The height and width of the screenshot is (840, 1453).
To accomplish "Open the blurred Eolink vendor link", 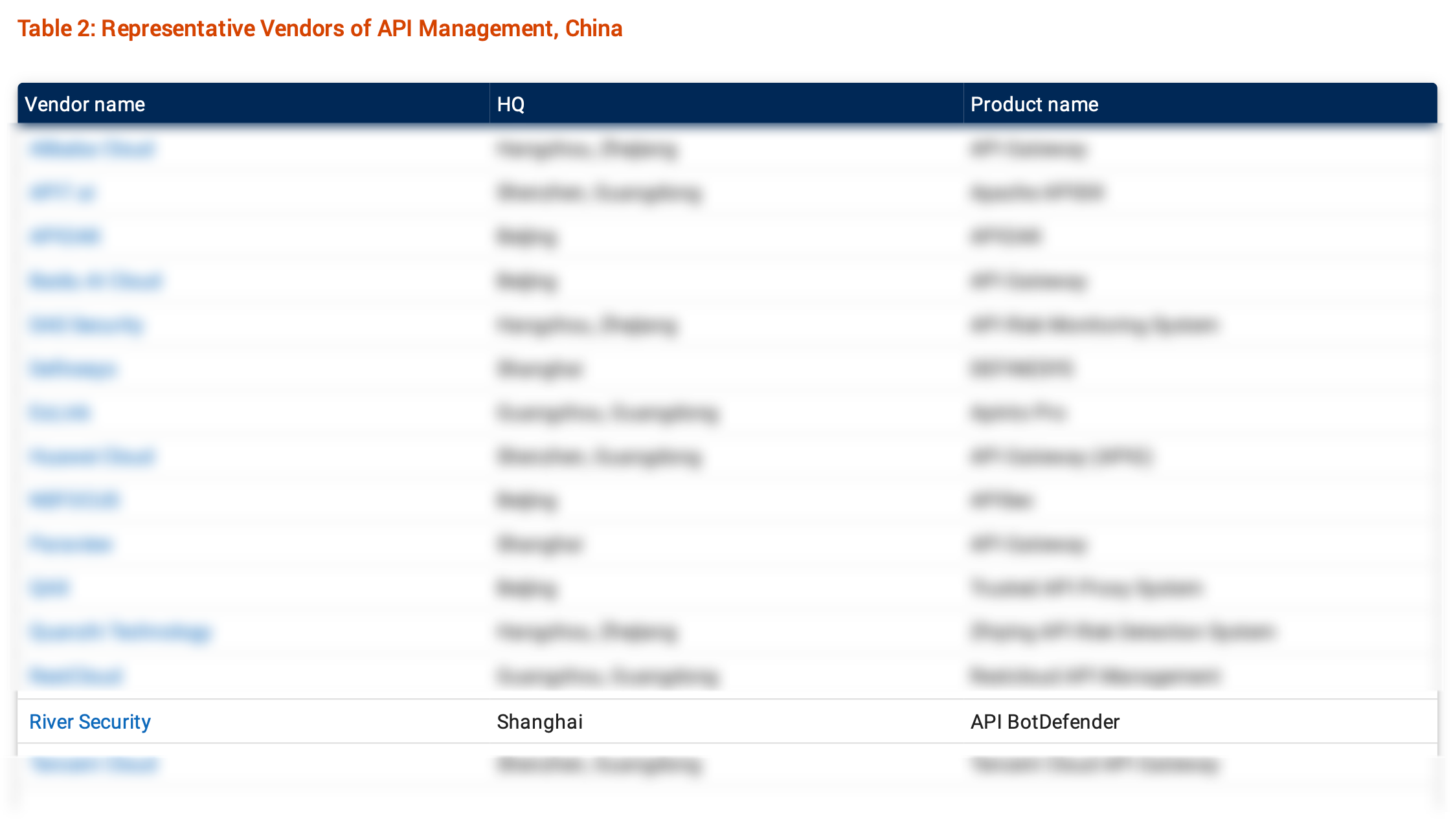I will point(60,413).
